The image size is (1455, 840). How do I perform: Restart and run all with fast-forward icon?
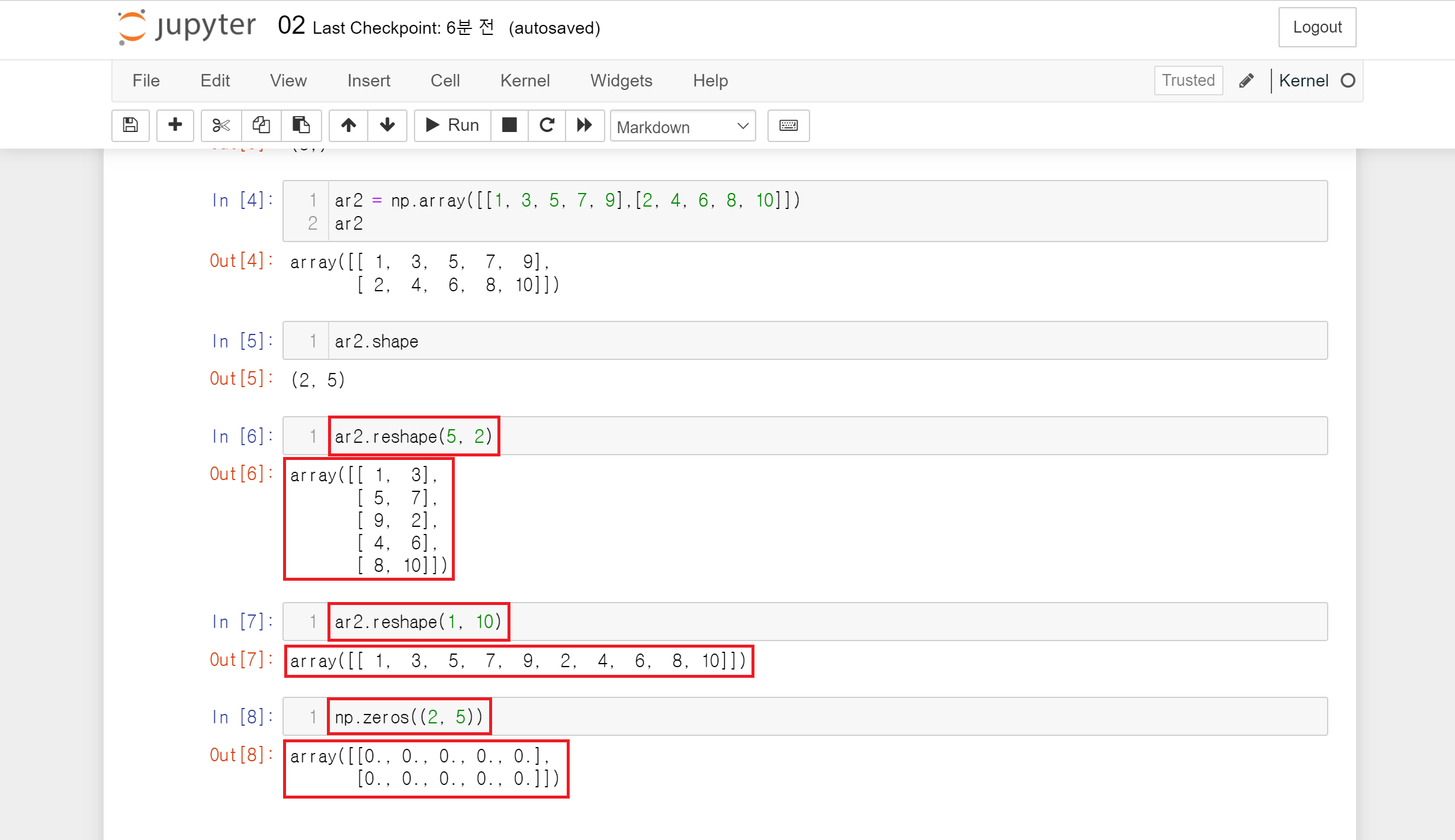click(x=584, y=125)
